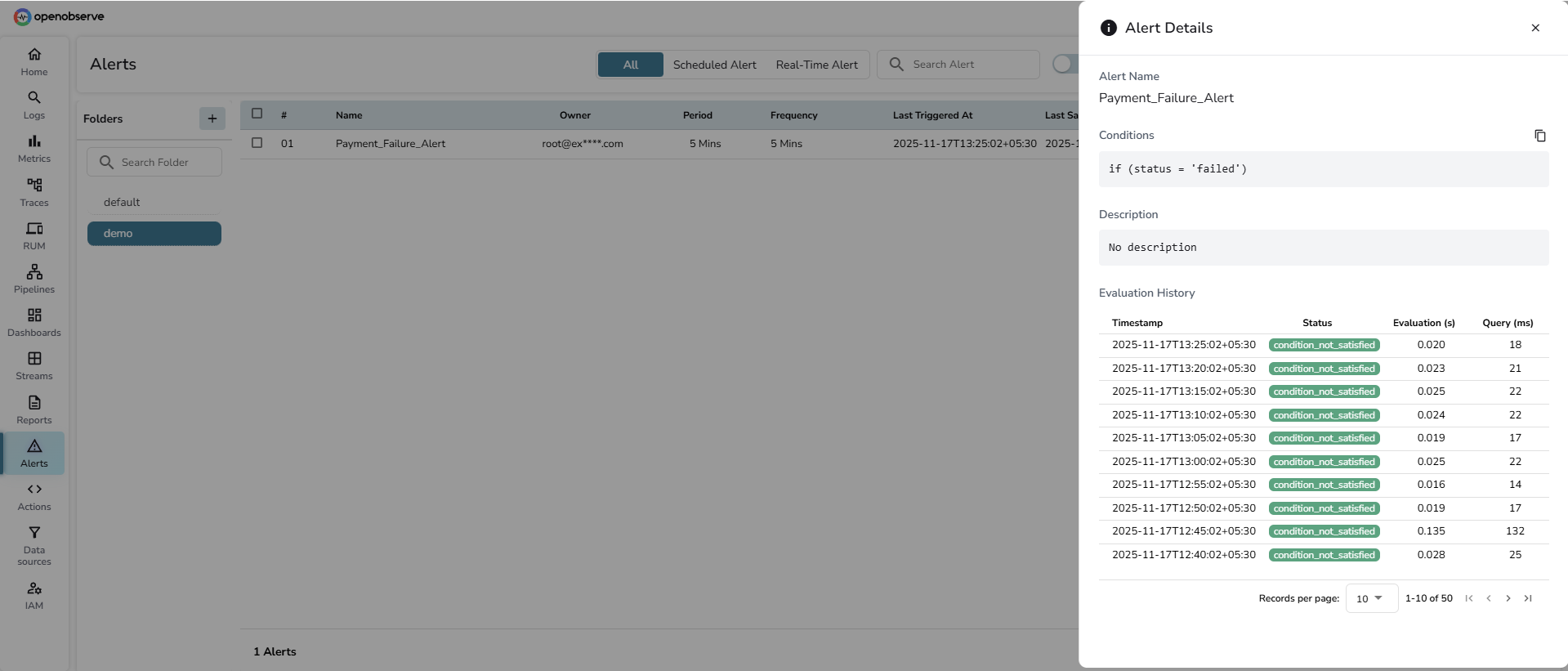Image resolution: width=1568 pixels, height=671 pixels.
Task: Open records per page dropdown
Action: [1370, 598]
